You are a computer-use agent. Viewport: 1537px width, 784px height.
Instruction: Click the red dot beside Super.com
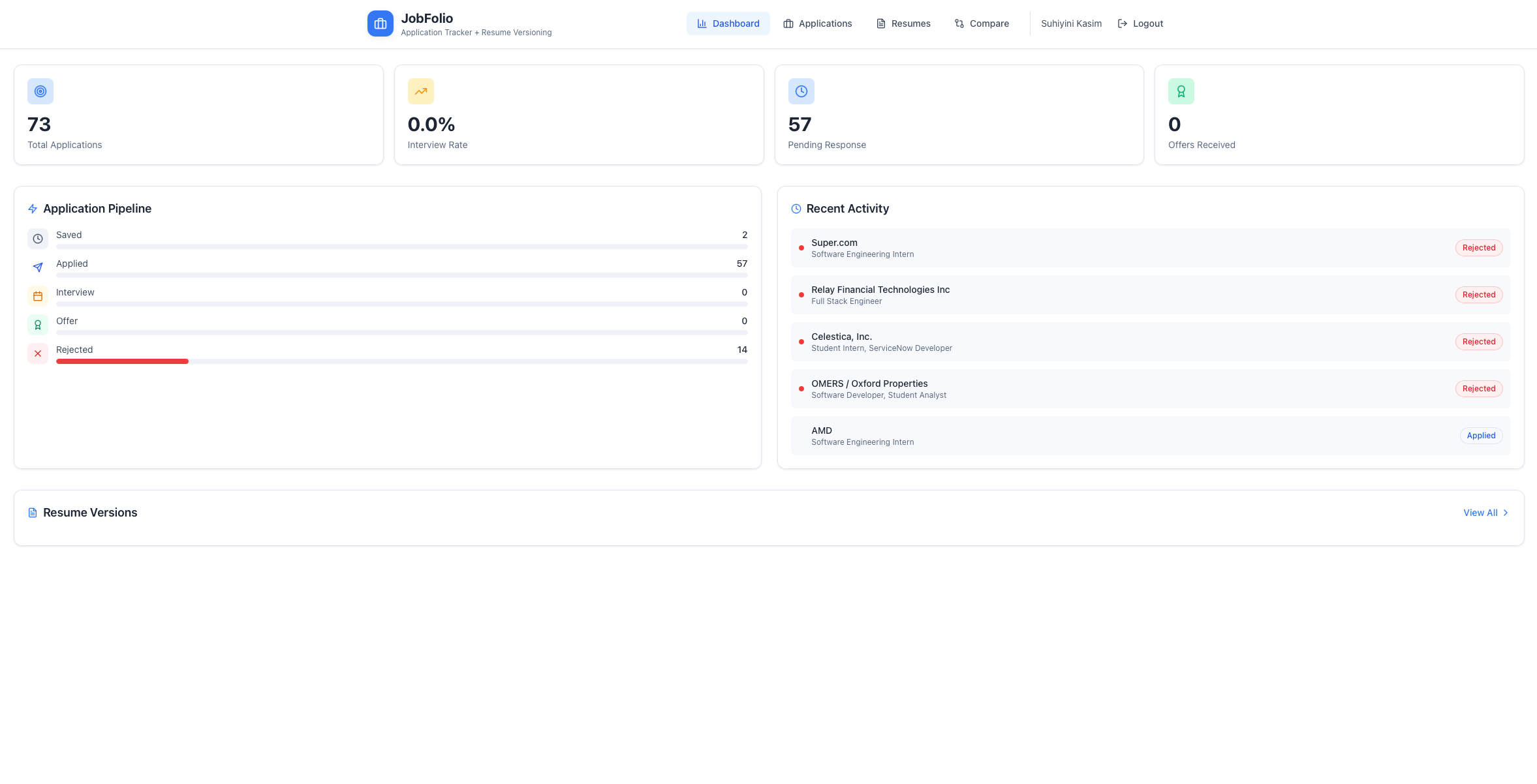(801, 248)
